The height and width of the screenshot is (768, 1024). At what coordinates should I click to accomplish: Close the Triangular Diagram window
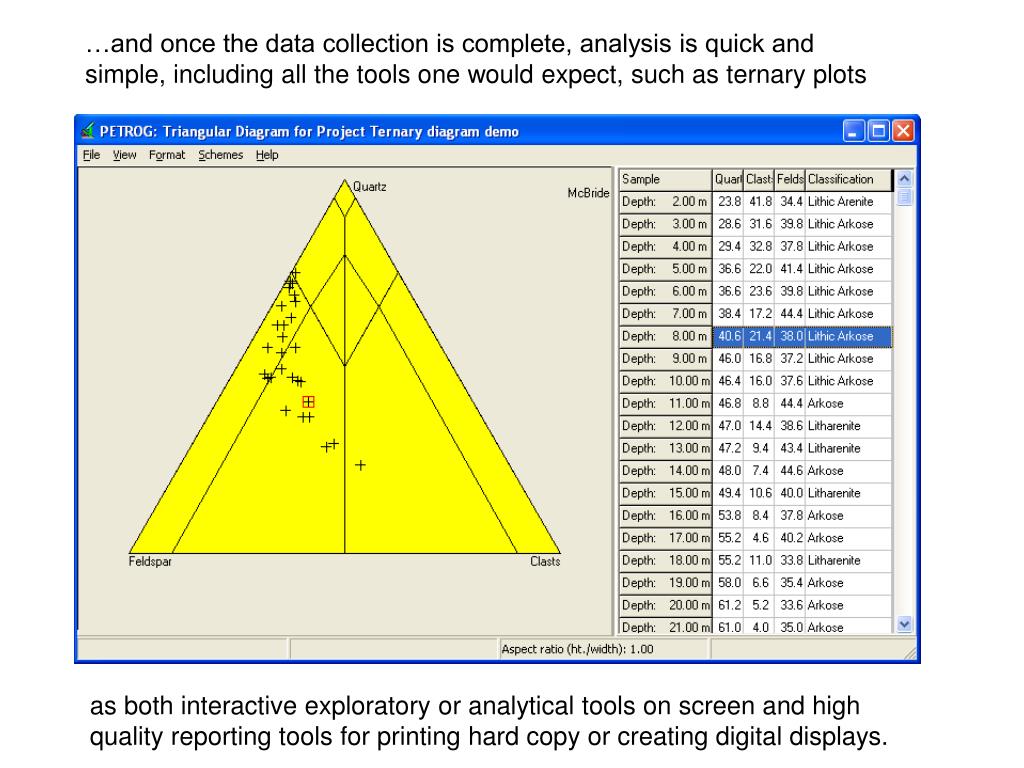tap(903, 131)
